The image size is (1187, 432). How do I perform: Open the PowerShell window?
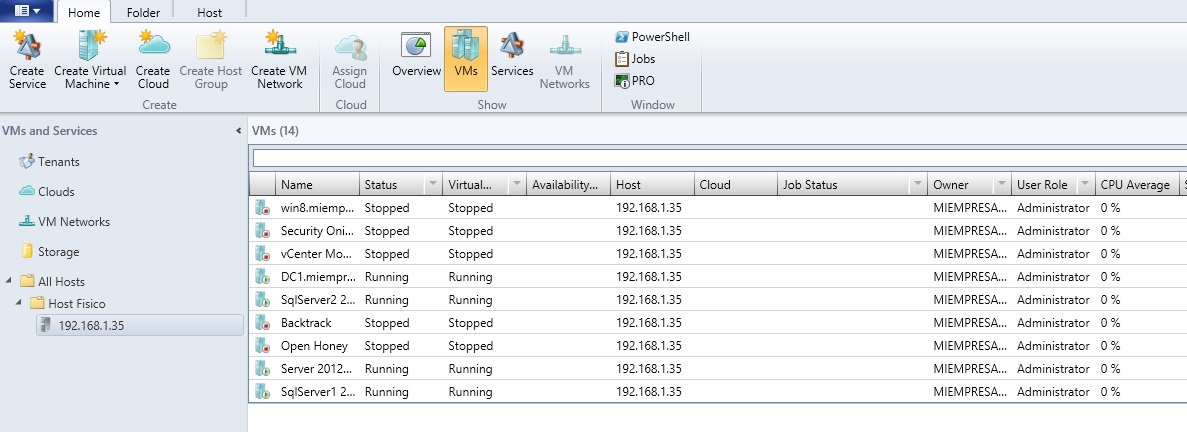coord(652,37)
